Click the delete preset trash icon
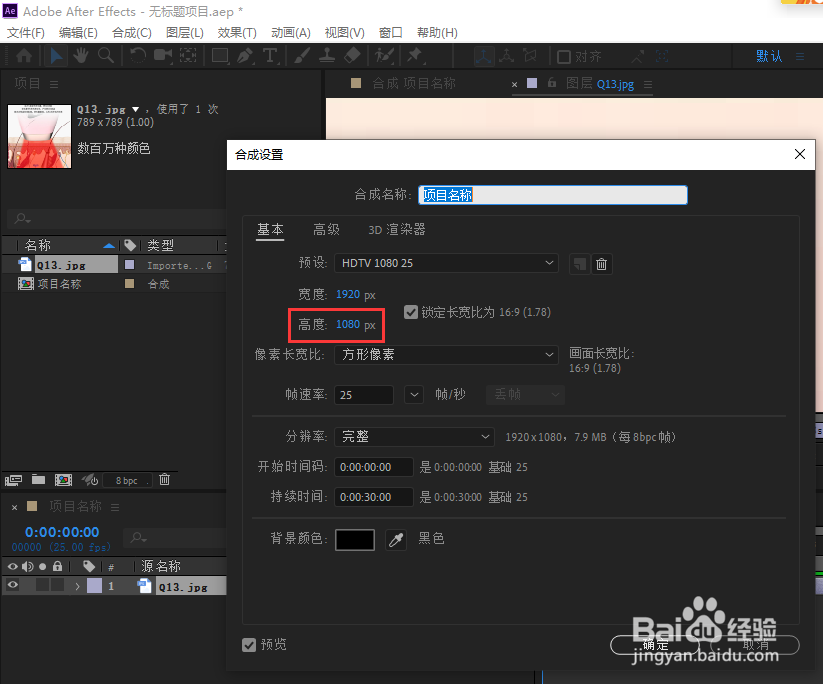This screenshot has height=684, width=823. tap(602, 264)
